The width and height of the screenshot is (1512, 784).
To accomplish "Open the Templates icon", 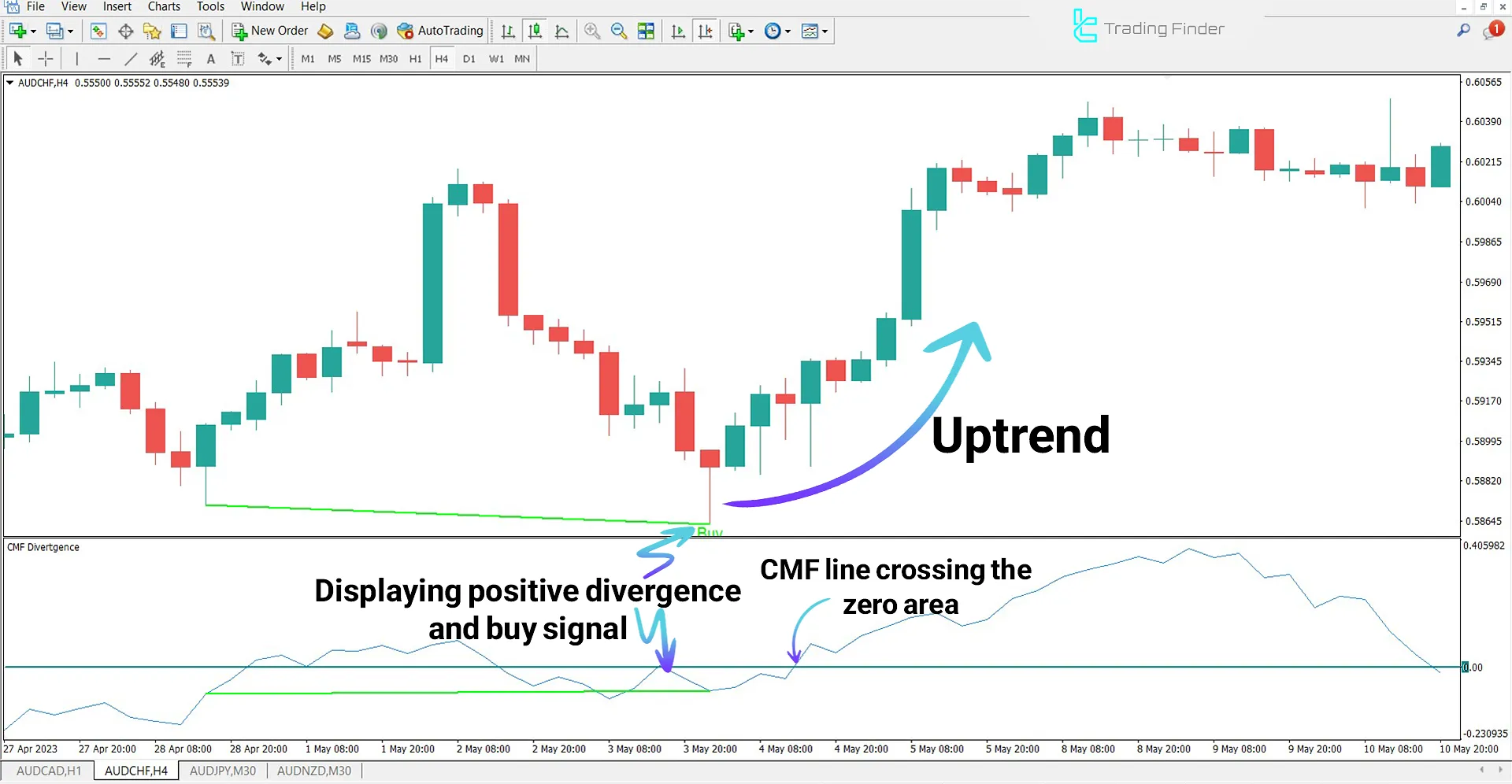I will tap(810, 31).
